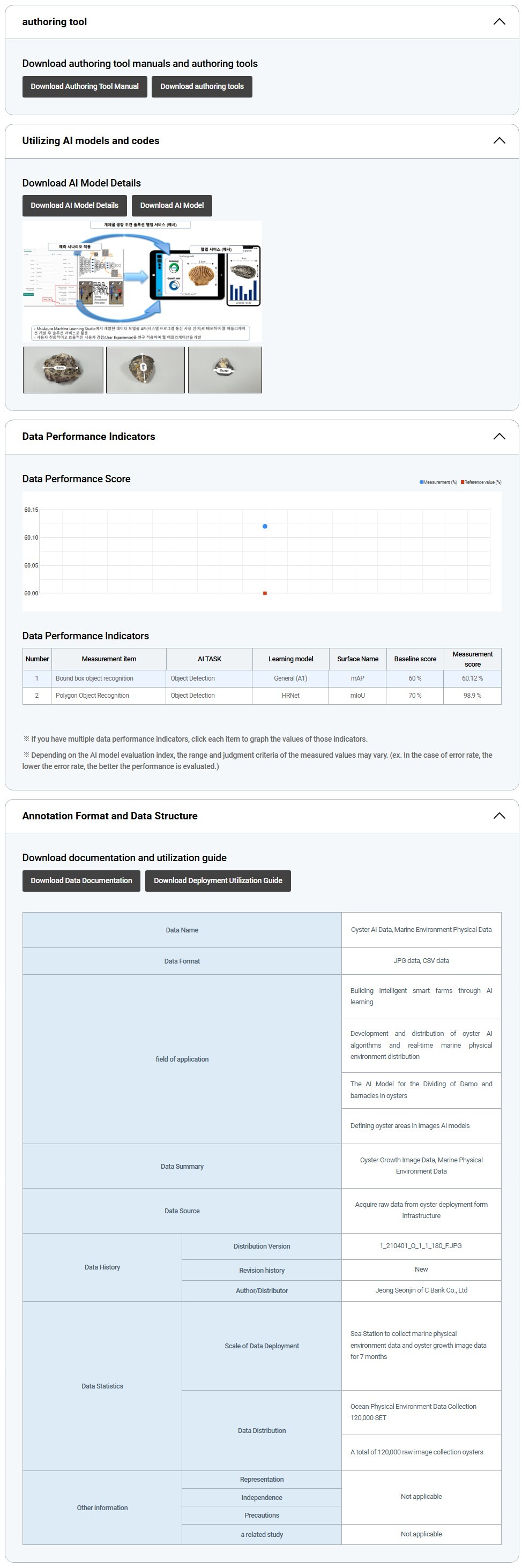Open the AI model service diagram image

(x=143, y=281)
